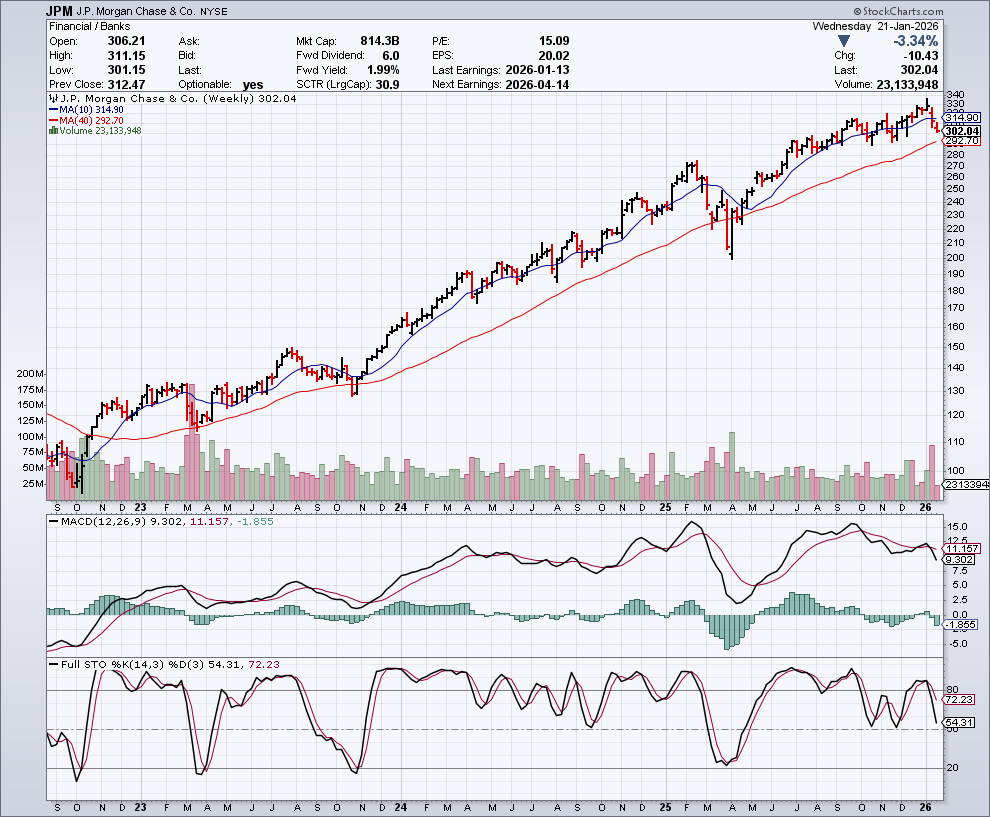This screenshot has height=817, width=990.
Task: Click the 11.157 signal tag on the MACD axis
Action: tap(962, 549)
